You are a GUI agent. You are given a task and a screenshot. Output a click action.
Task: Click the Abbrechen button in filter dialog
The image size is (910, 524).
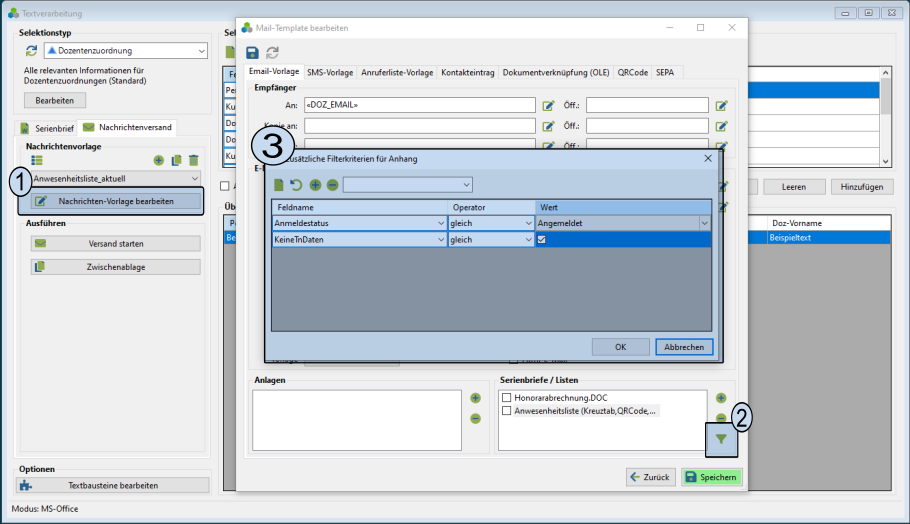[x=684, y=347]
